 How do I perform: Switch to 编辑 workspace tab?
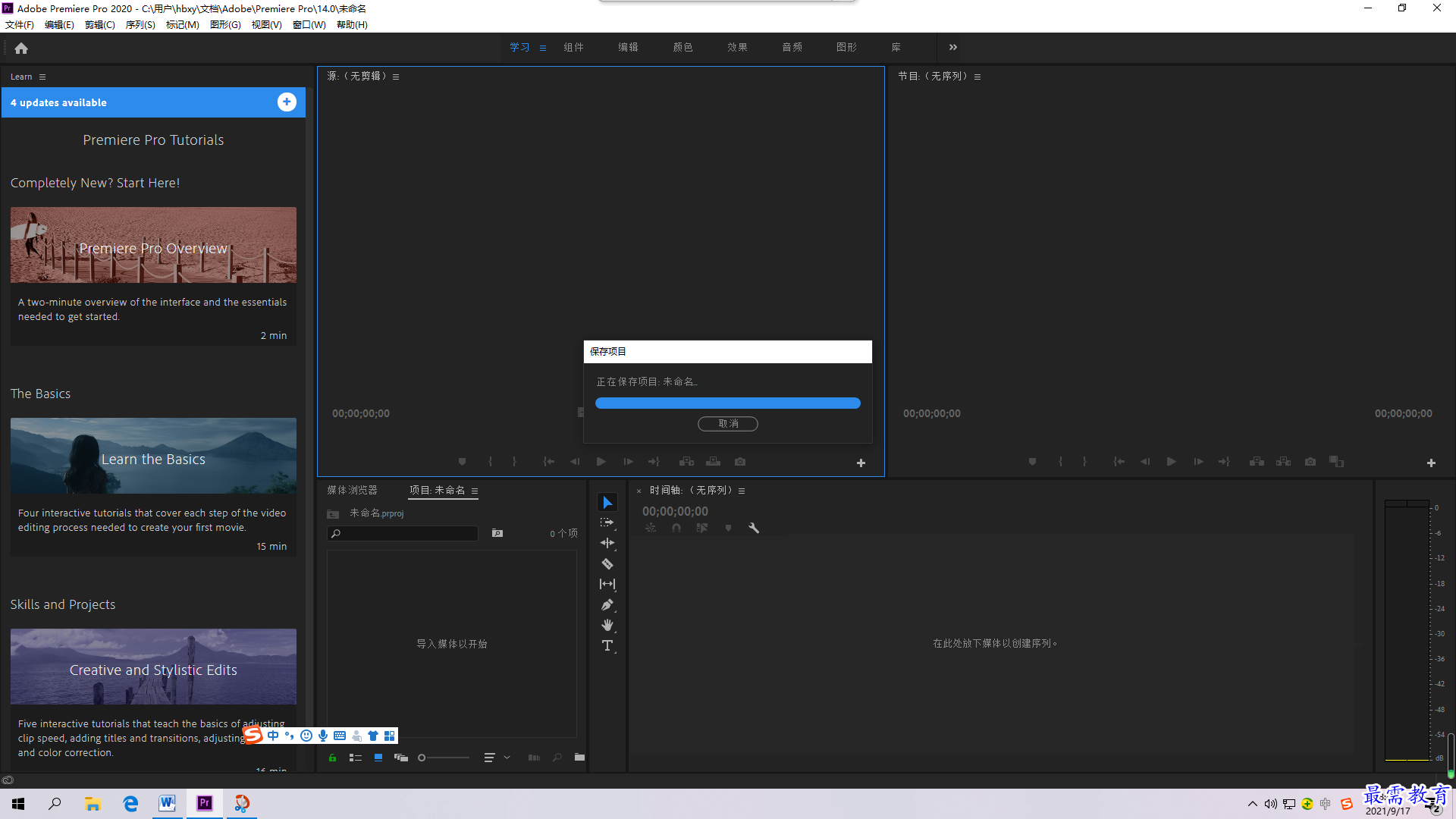point(628,47)
